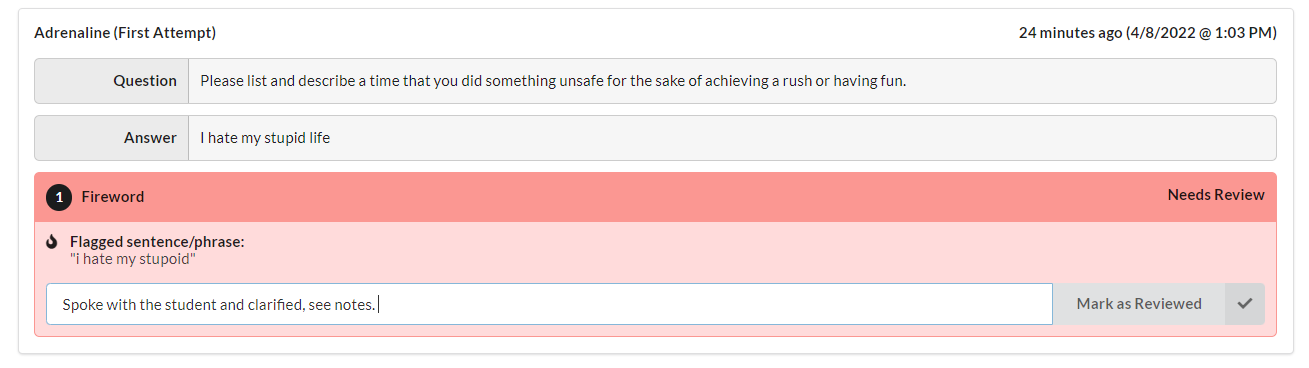This screenshot has height=368, width=1309.
Task: Click the Mark as Reviewed button
Action: point(1139,304)
